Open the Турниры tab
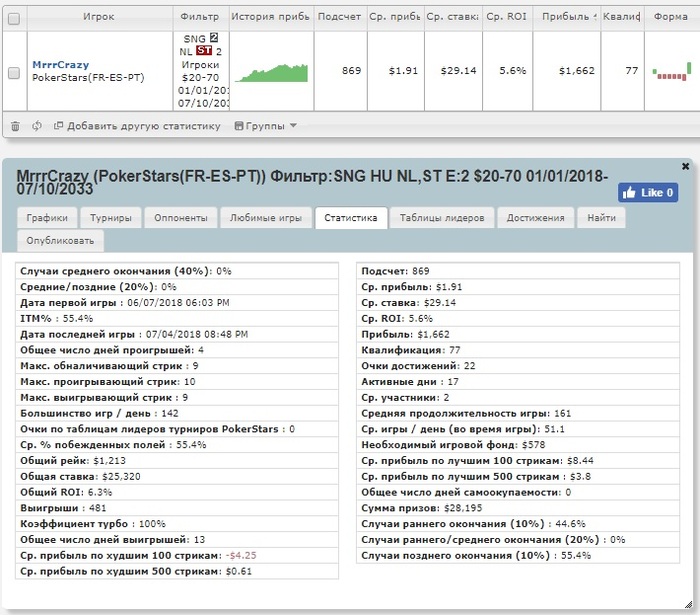Image resolution: width=700 pixels, height=615 pixels. pyautogui.click(x=111, y=218)
